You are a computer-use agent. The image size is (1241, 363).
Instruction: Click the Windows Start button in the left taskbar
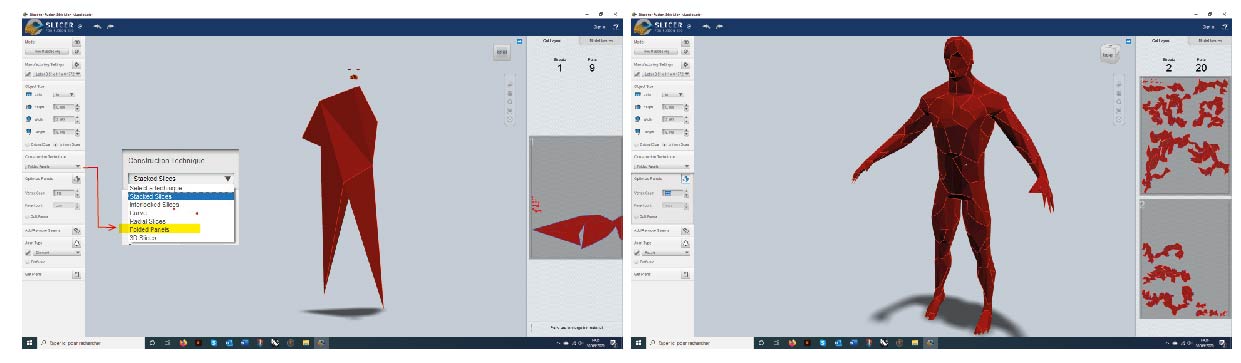pyautogui.click(x=29, y=342)
